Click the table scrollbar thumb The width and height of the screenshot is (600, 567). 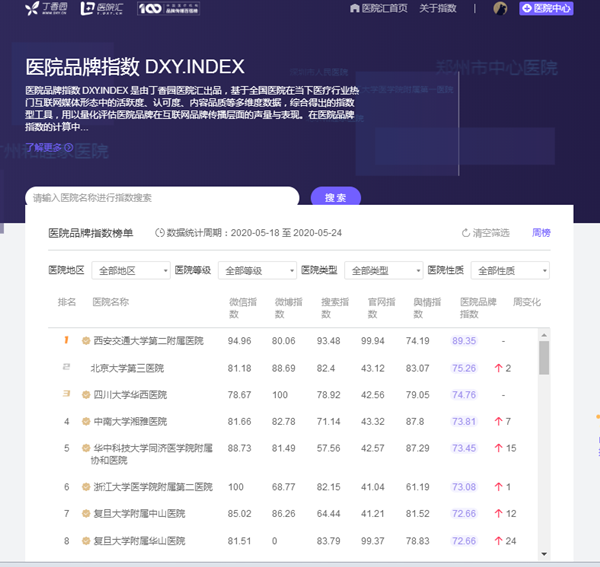[544, 358]
